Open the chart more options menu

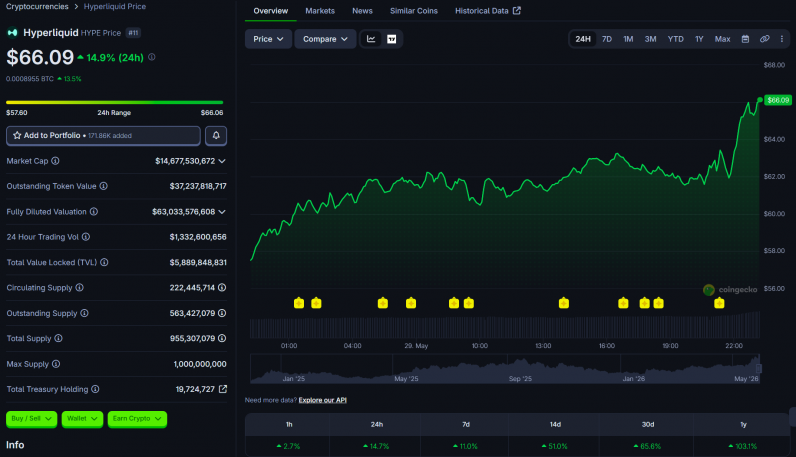(x=782, y=39)
